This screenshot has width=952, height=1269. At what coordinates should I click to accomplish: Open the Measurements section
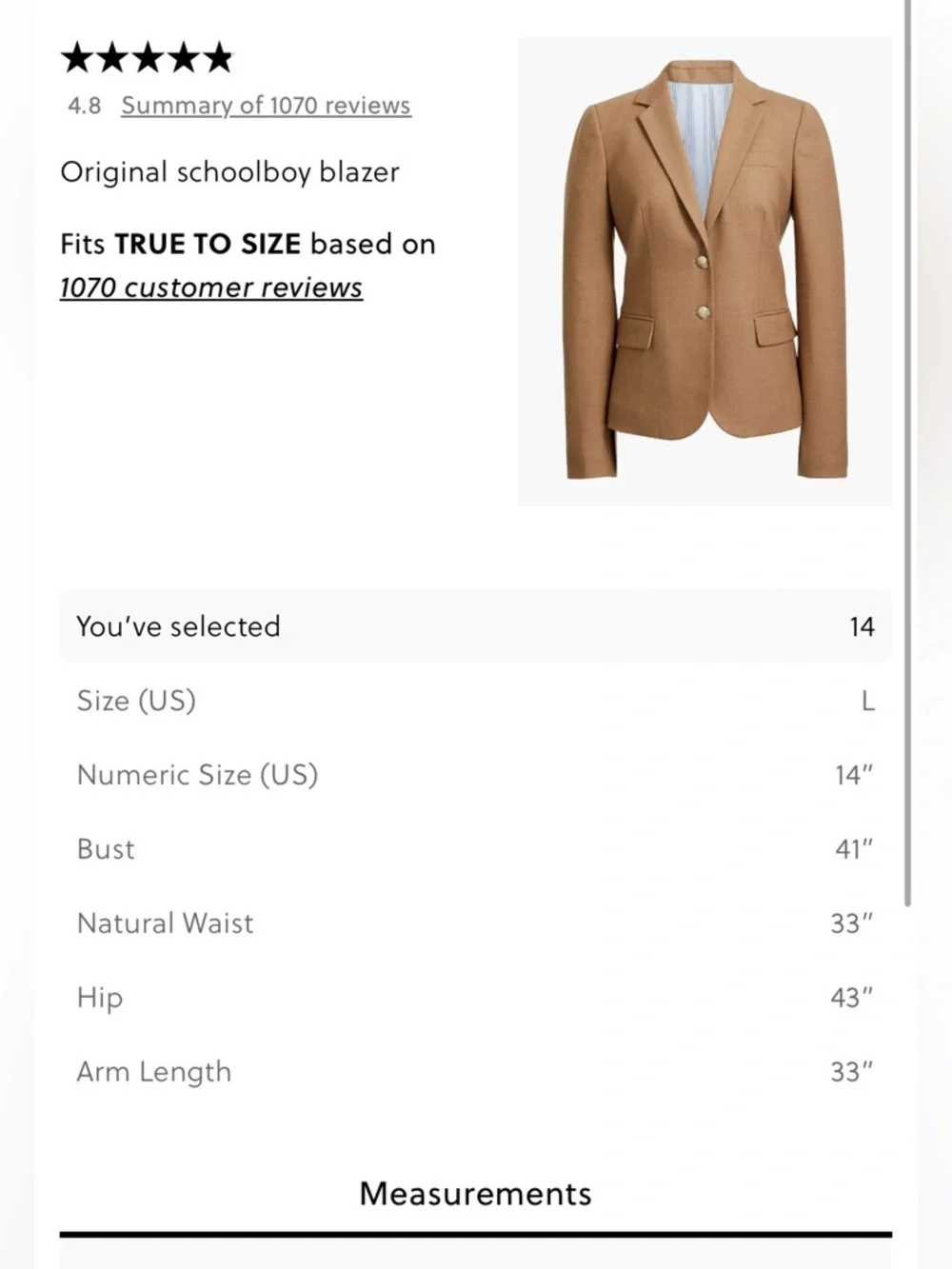tap(475, 1193)
